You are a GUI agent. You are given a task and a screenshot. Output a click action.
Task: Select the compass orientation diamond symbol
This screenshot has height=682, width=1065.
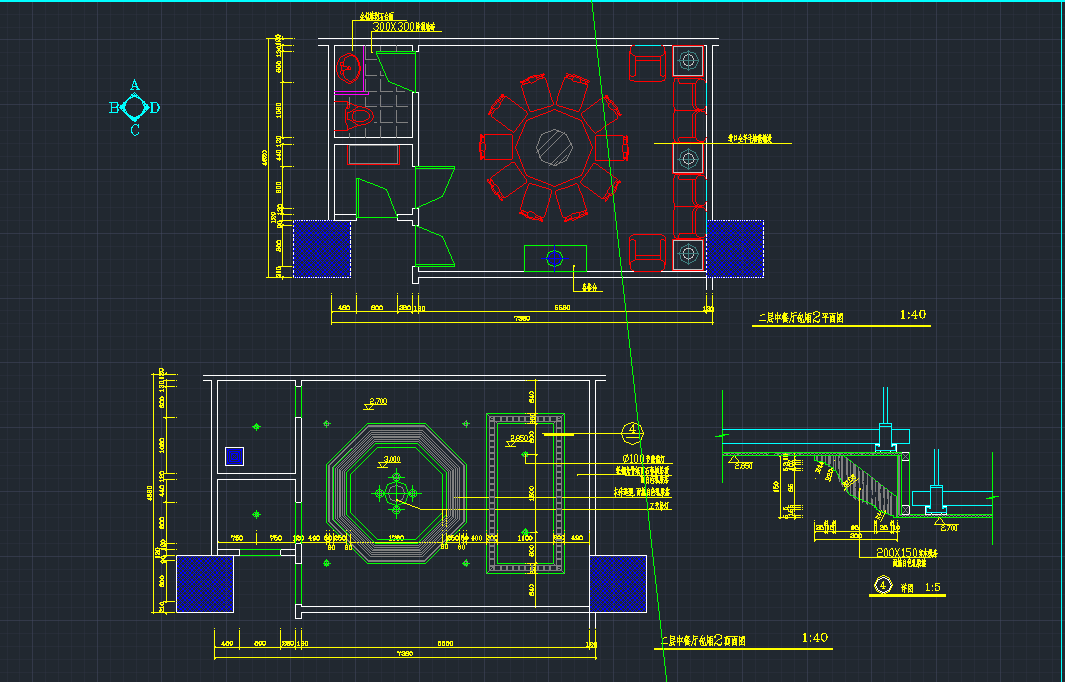134,107
